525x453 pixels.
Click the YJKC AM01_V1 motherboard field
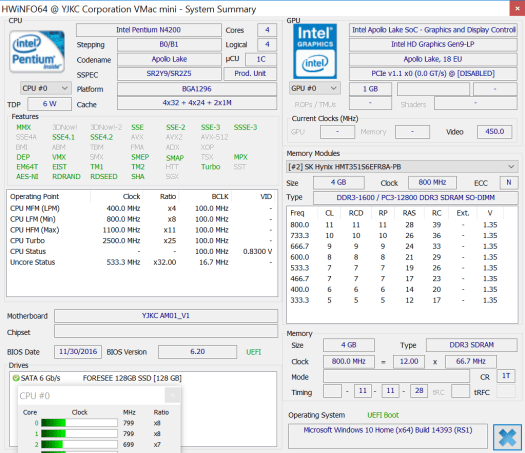coord(166,316)
